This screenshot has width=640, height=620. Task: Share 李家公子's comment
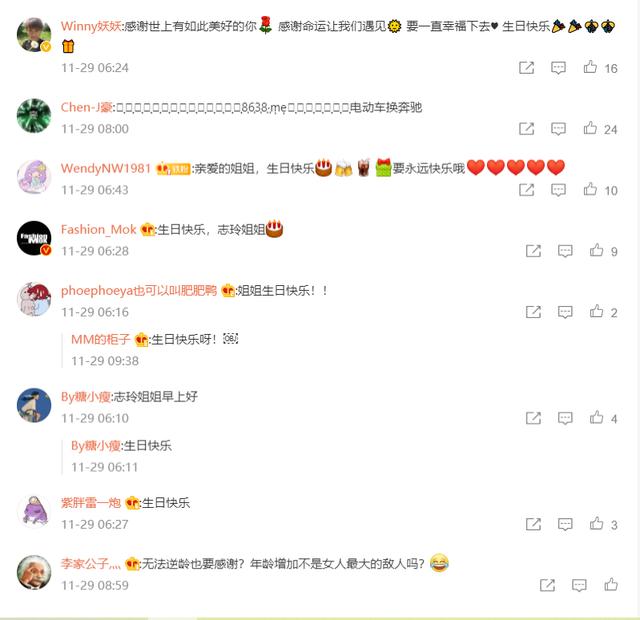(x=547, y=585)
